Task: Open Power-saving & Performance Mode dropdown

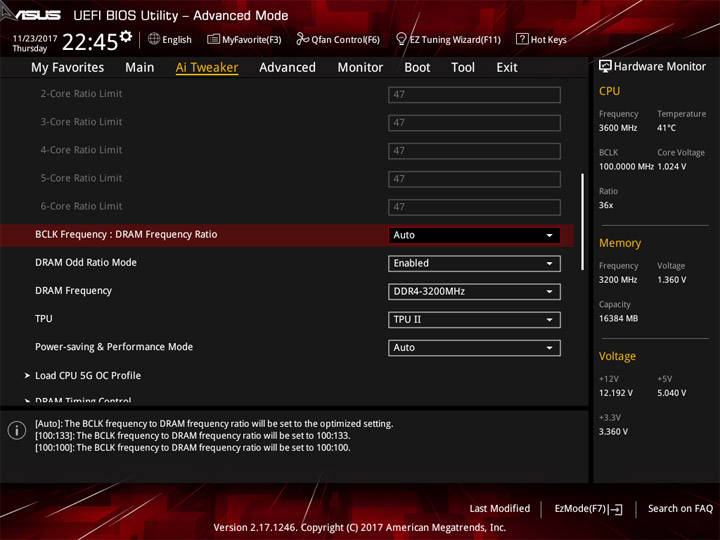Action: pyautogui.click(x=474, y=348)
